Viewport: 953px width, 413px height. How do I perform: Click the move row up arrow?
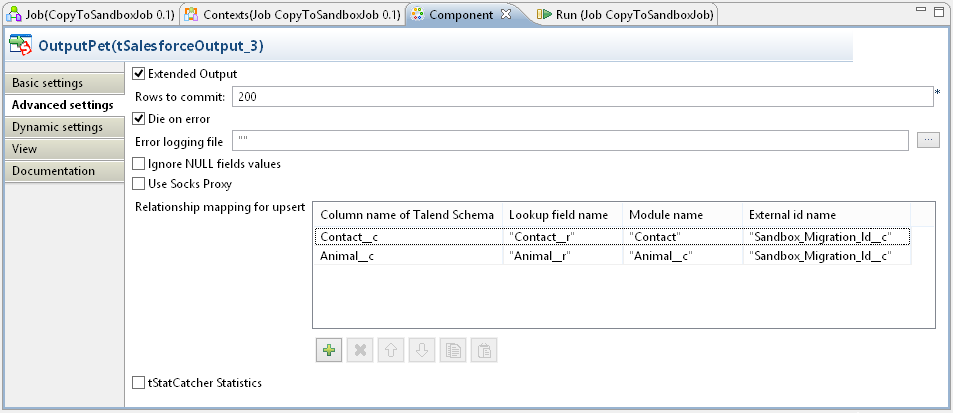pos(391,350)
